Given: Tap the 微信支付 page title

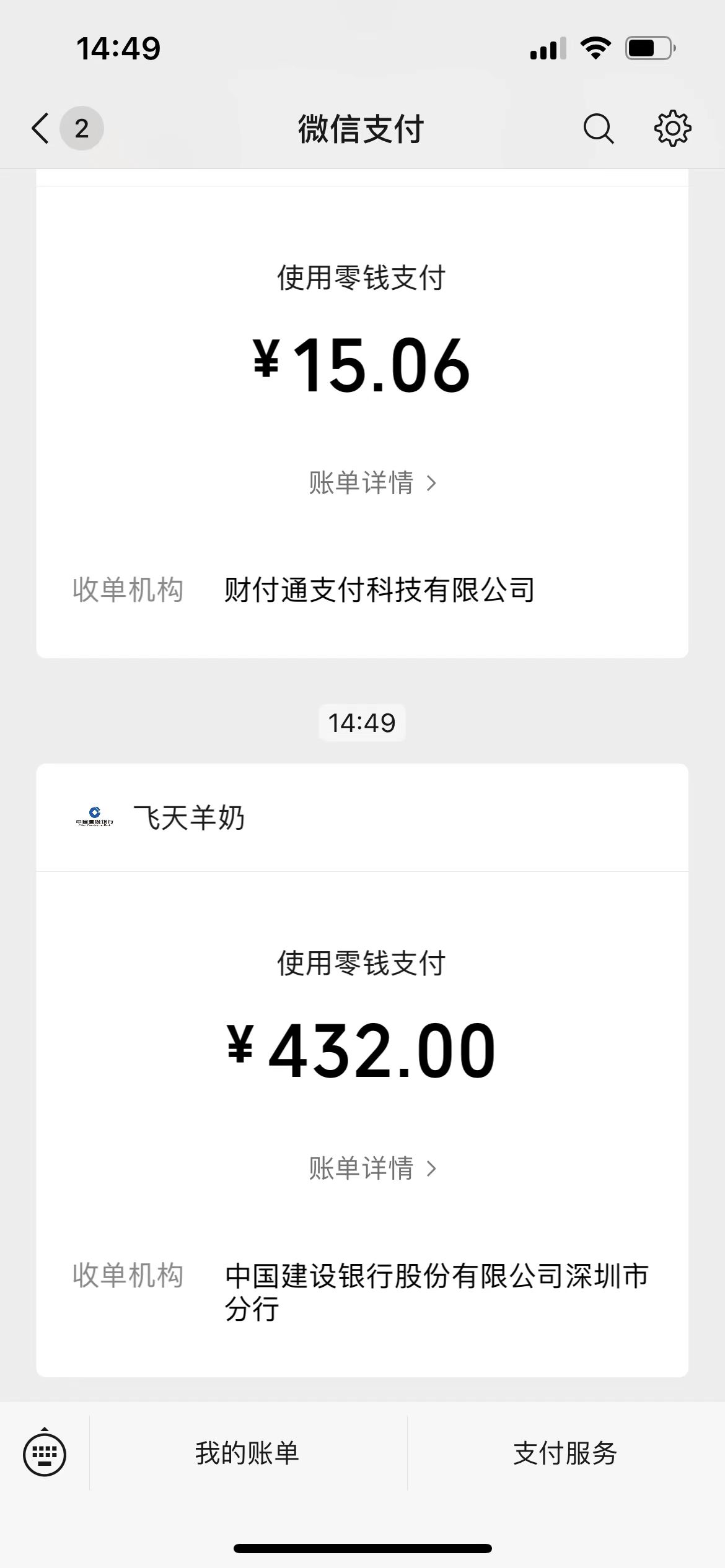Looking at the screenshot, I should 361,129.
